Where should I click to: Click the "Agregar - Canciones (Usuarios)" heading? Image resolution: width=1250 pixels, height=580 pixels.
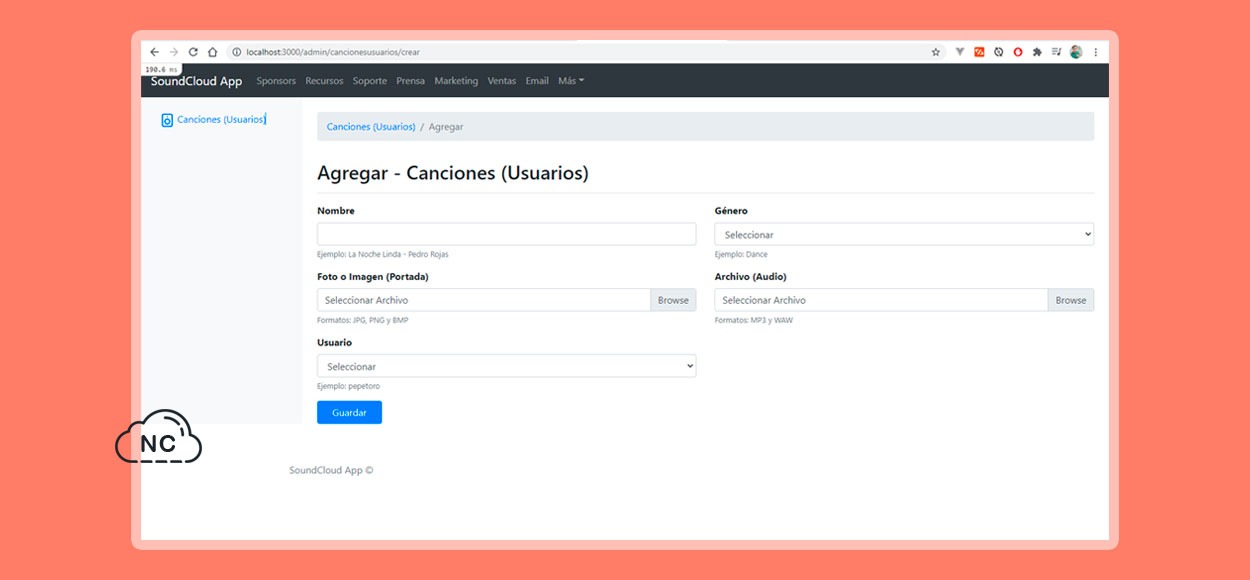tap(453, 173)
